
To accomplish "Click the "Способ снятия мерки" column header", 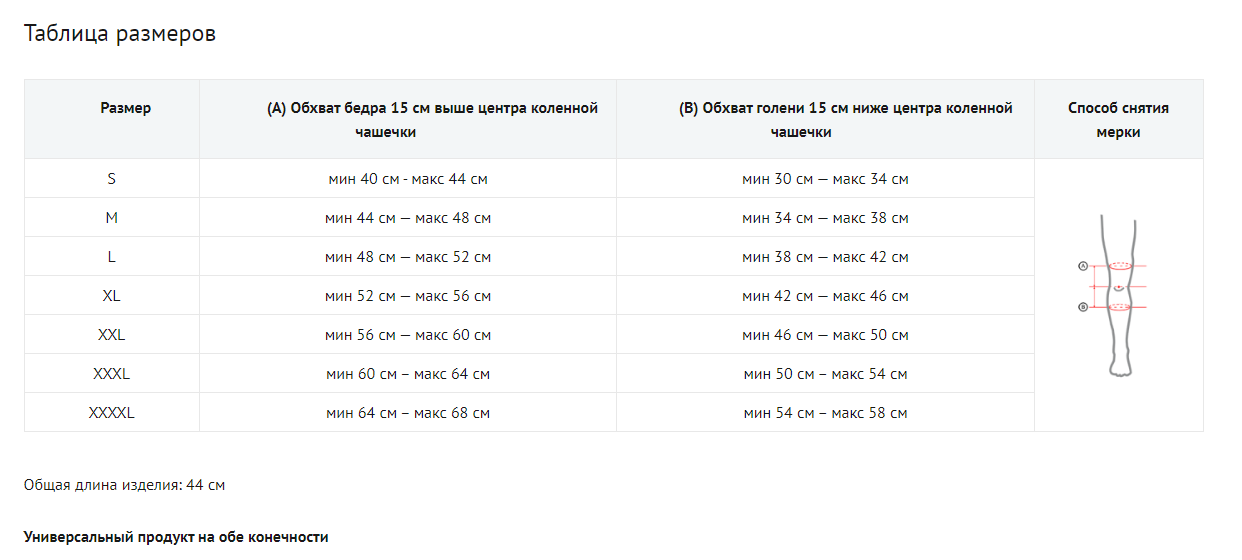I will [x=1118, y=119].
